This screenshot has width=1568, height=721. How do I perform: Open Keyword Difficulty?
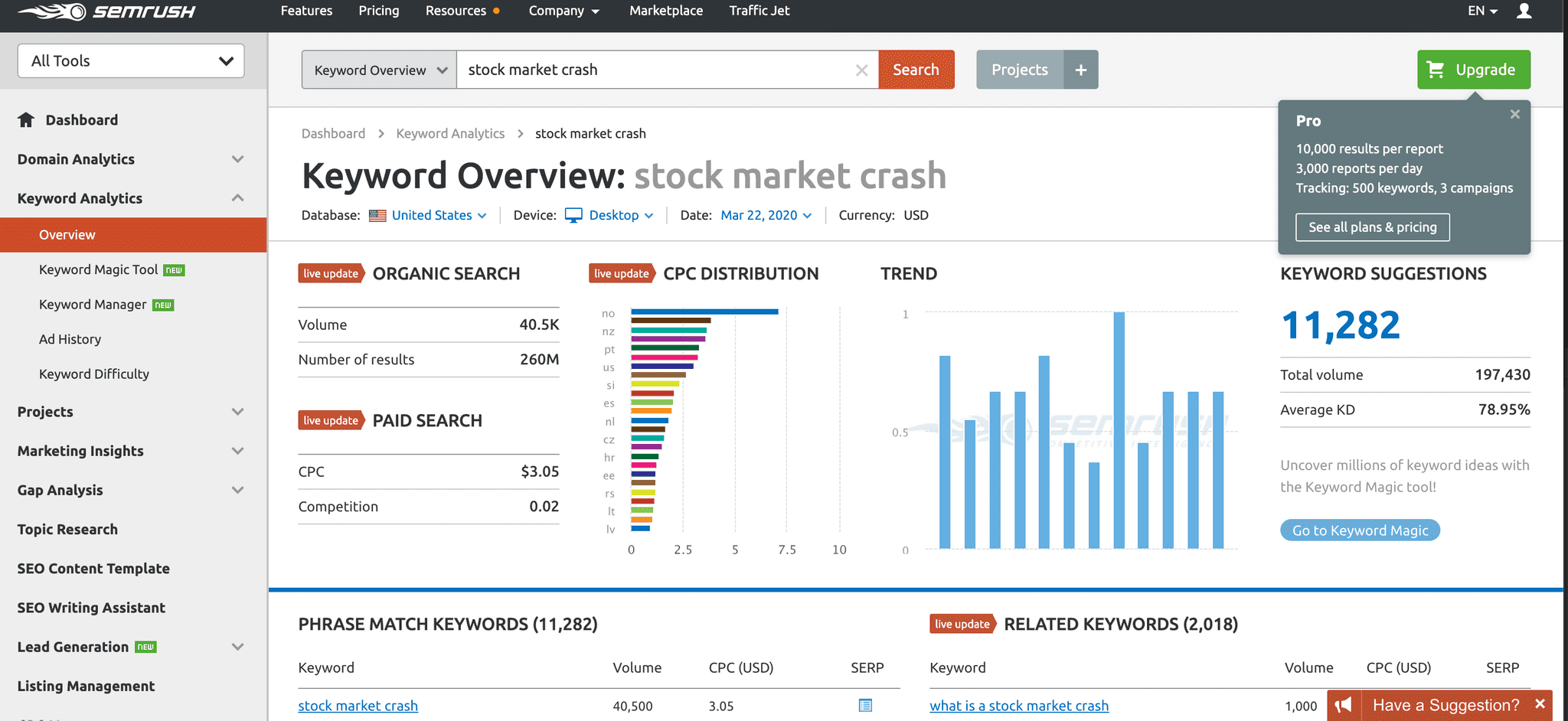click(94, 374)
